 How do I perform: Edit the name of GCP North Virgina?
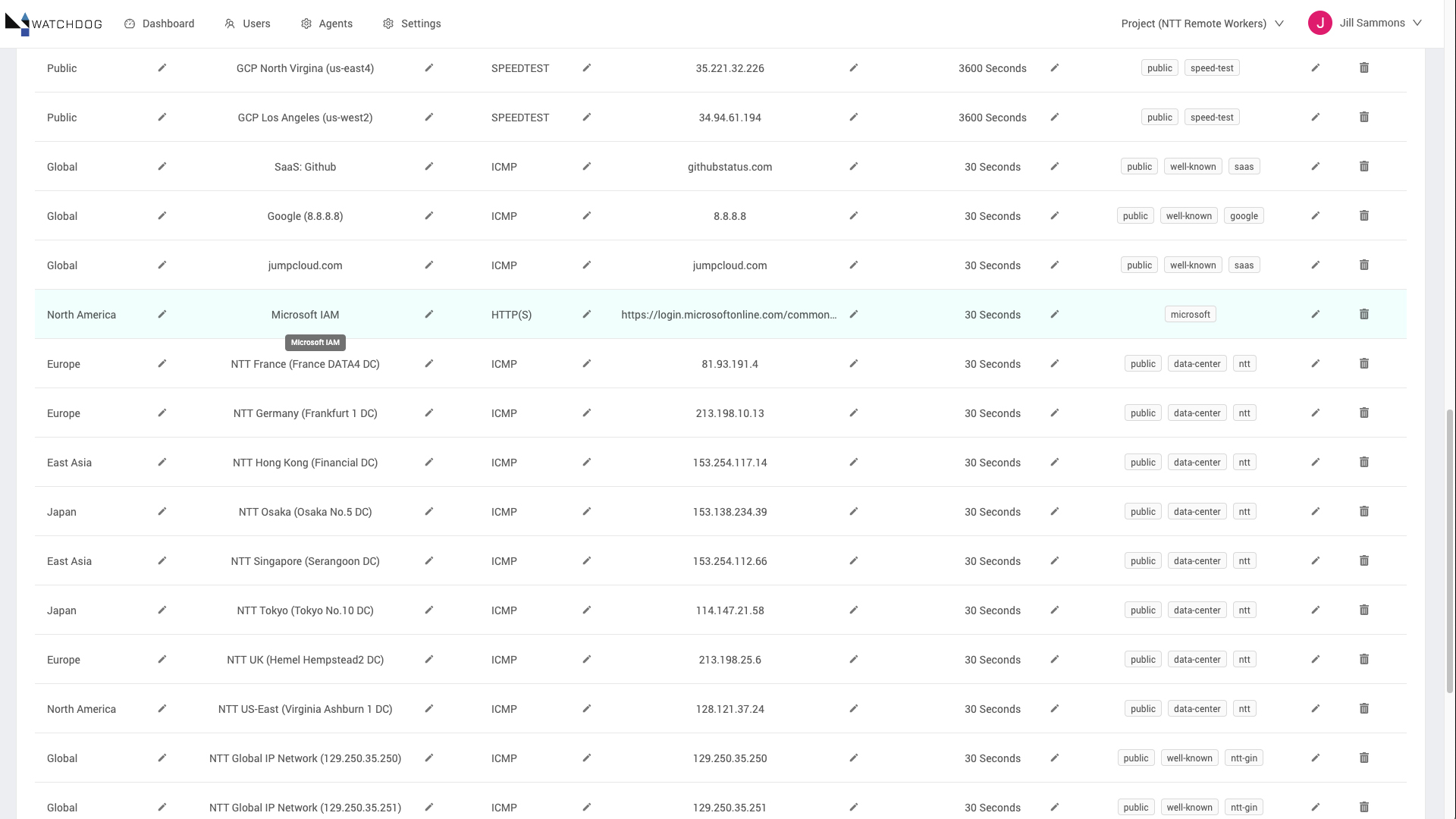pos(429,67)
